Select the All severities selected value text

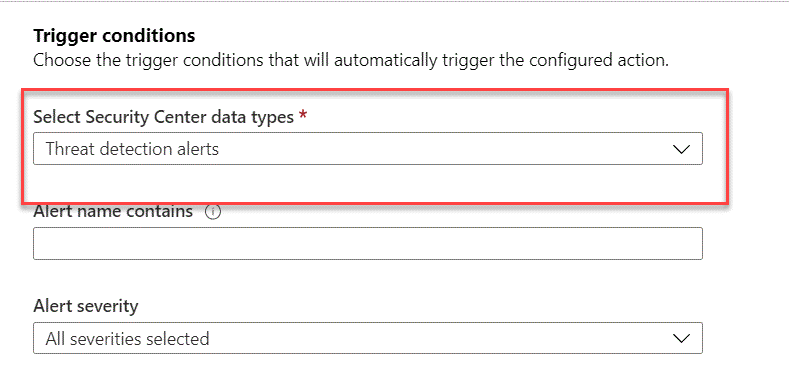click(x=127, y=338)
